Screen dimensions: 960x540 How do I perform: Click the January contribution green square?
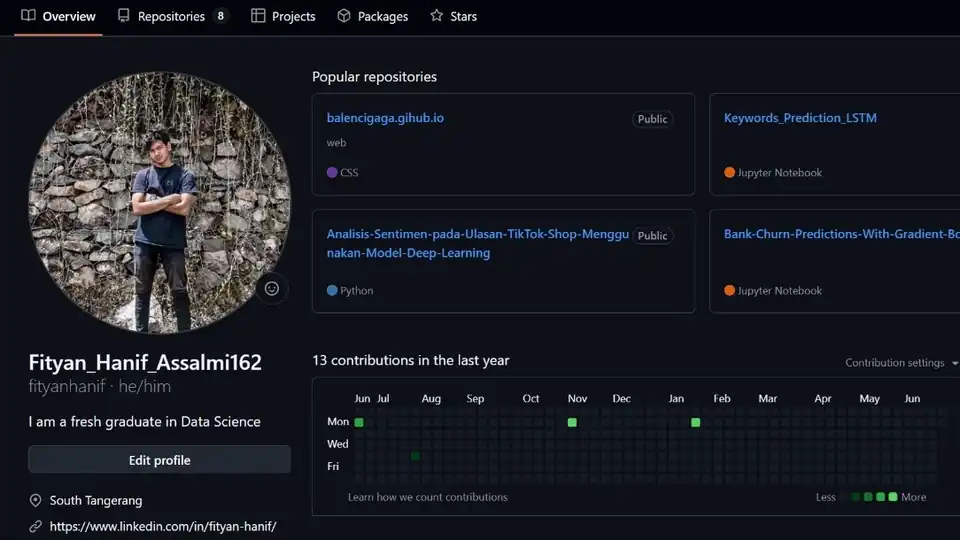coord(696,422)
